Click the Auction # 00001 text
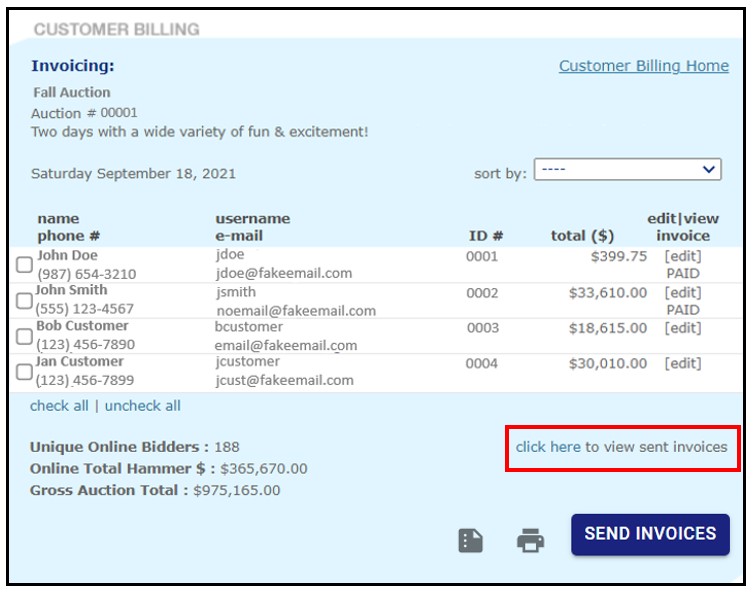The height and width of the screenshot is (592, 754). [x=85, y=113]
